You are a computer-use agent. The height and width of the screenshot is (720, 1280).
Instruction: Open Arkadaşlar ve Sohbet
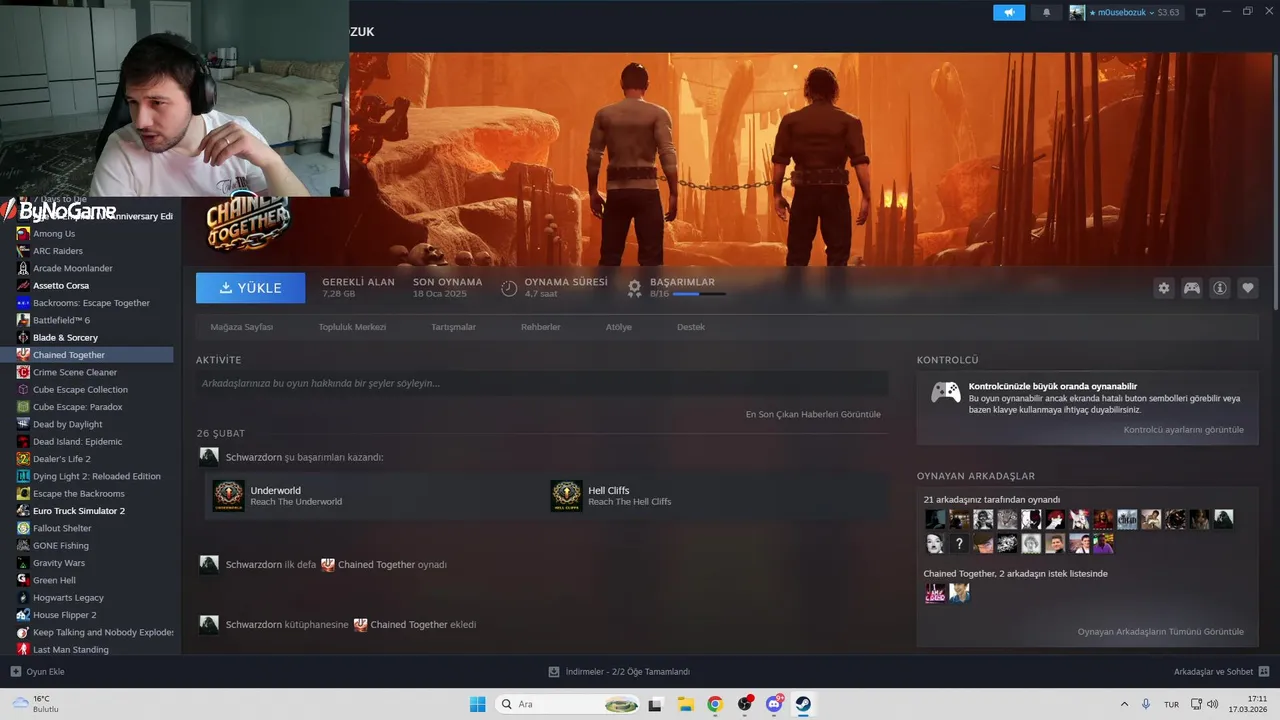[x=1221, y=672]
